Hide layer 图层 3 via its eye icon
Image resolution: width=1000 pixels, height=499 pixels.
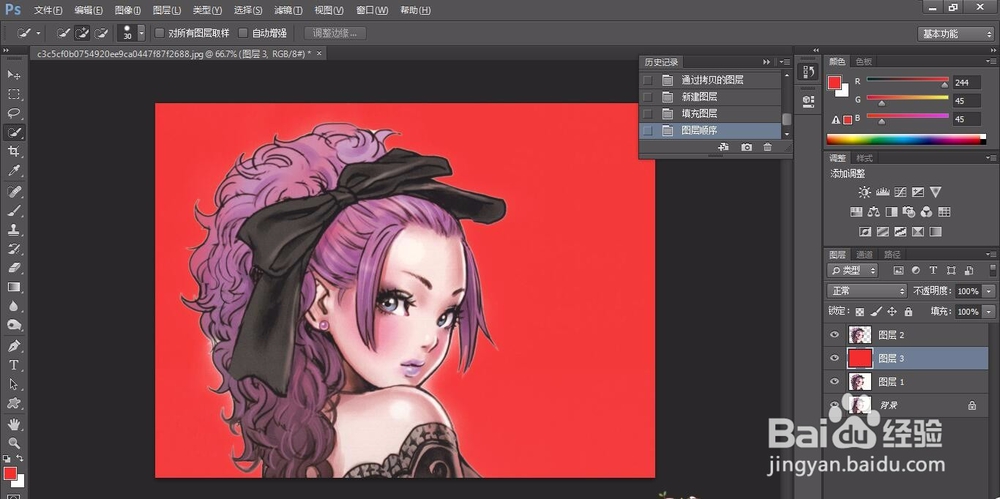[x=834, y=359]
